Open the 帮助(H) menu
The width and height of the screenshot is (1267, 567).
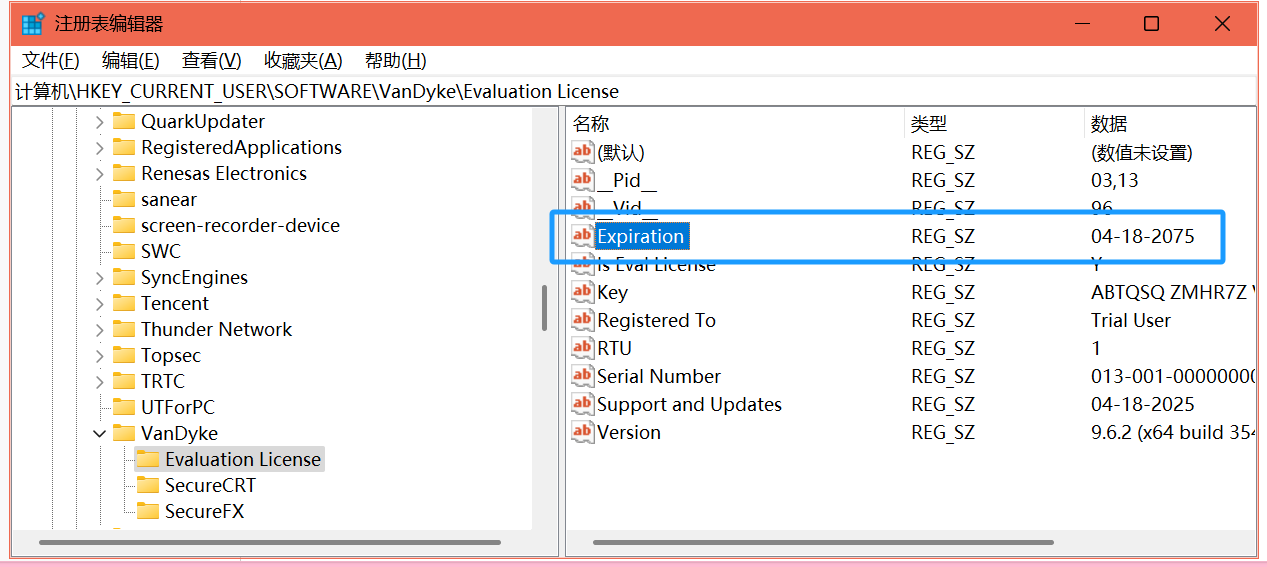coord(396,60)
